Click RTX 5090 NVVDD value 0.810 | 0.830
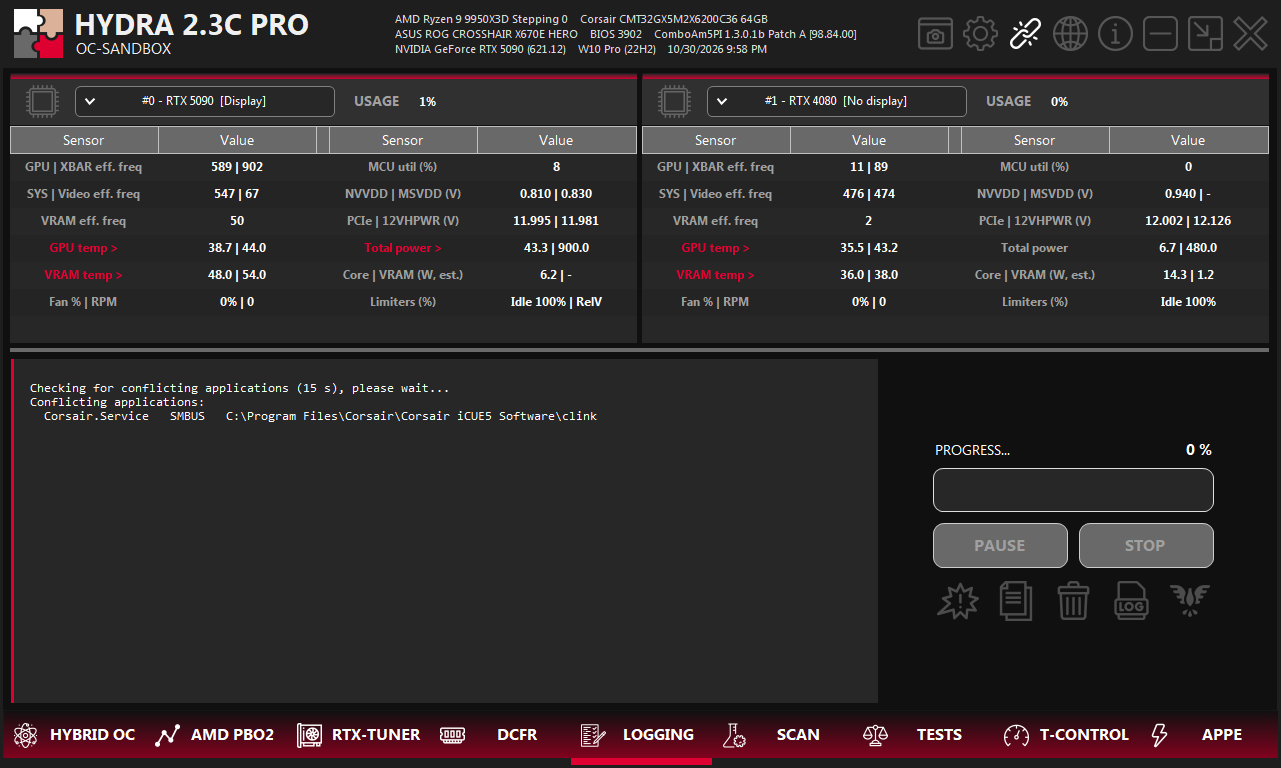The width and height of the screenshot is (1281, 768). (556, 194)
